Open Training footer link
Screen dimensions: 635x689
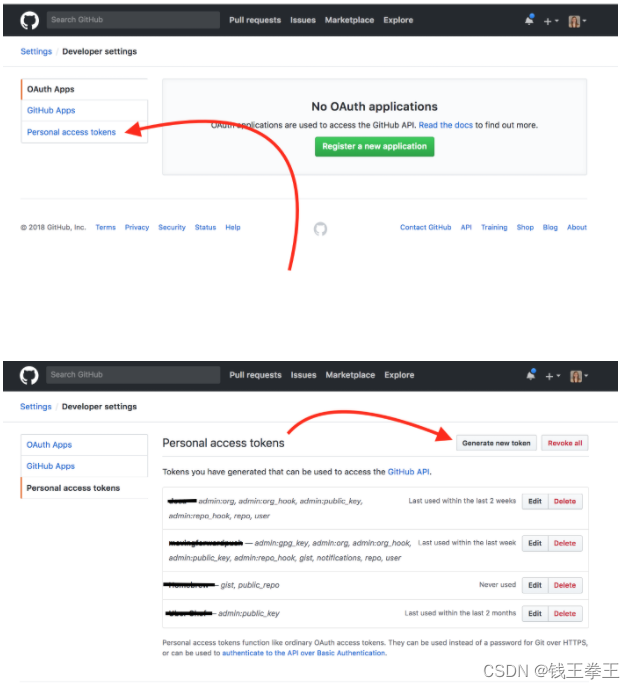(494, 228)
